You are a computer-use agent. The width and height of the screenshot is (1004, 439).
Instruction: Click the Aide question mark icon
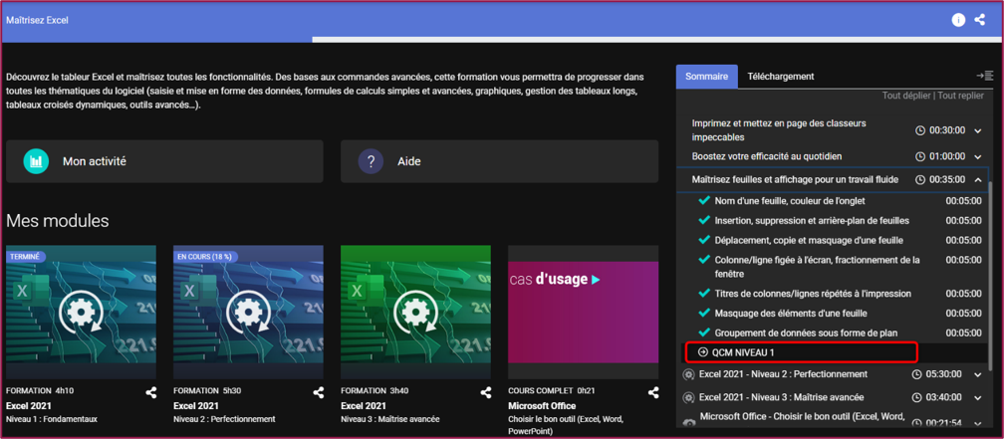pos(371,161)
